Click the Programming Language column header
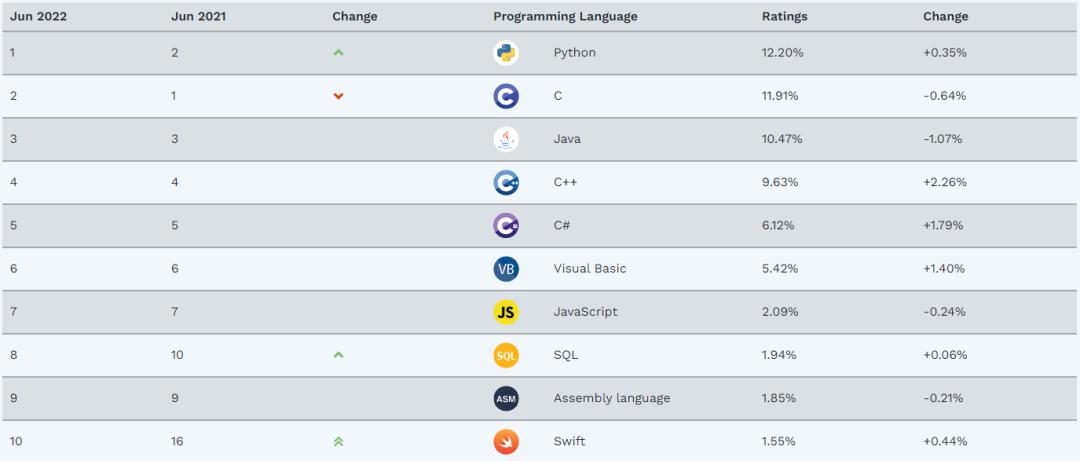1080x461 pixels. (x=565, y=16)
